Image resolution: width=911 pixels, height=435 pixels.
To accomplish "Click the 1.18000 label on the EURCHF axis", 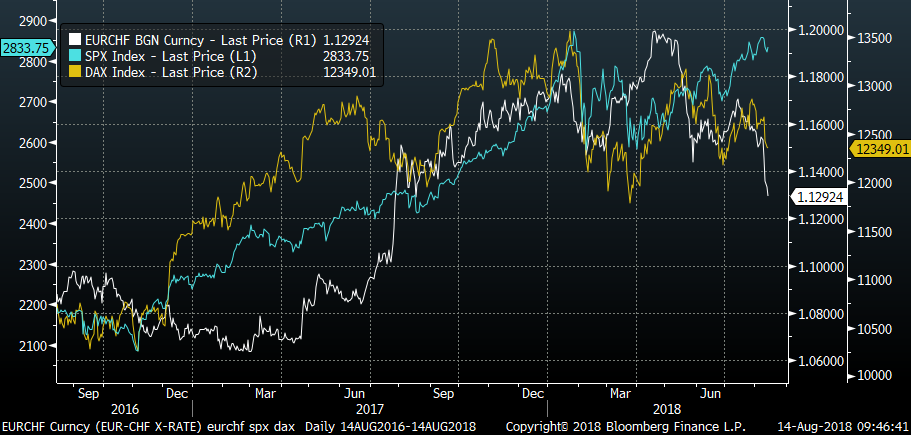I will [819, 78].
